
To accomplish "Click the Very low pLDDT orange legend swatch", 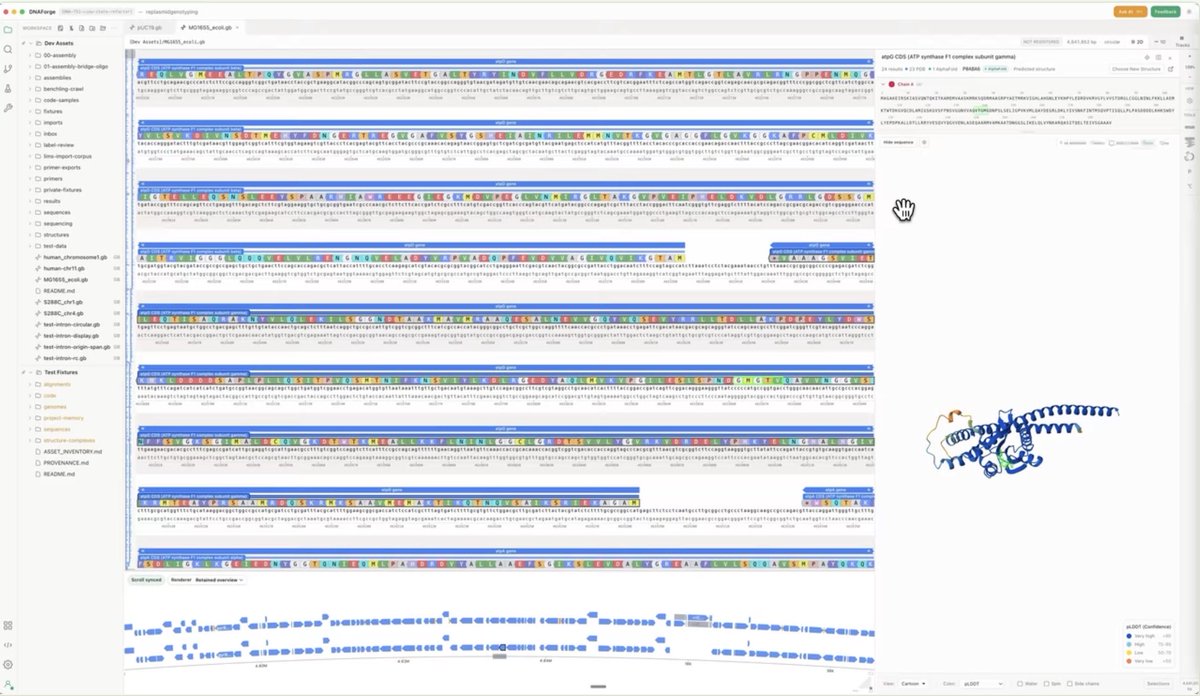I will click(x=1129, y=661).
